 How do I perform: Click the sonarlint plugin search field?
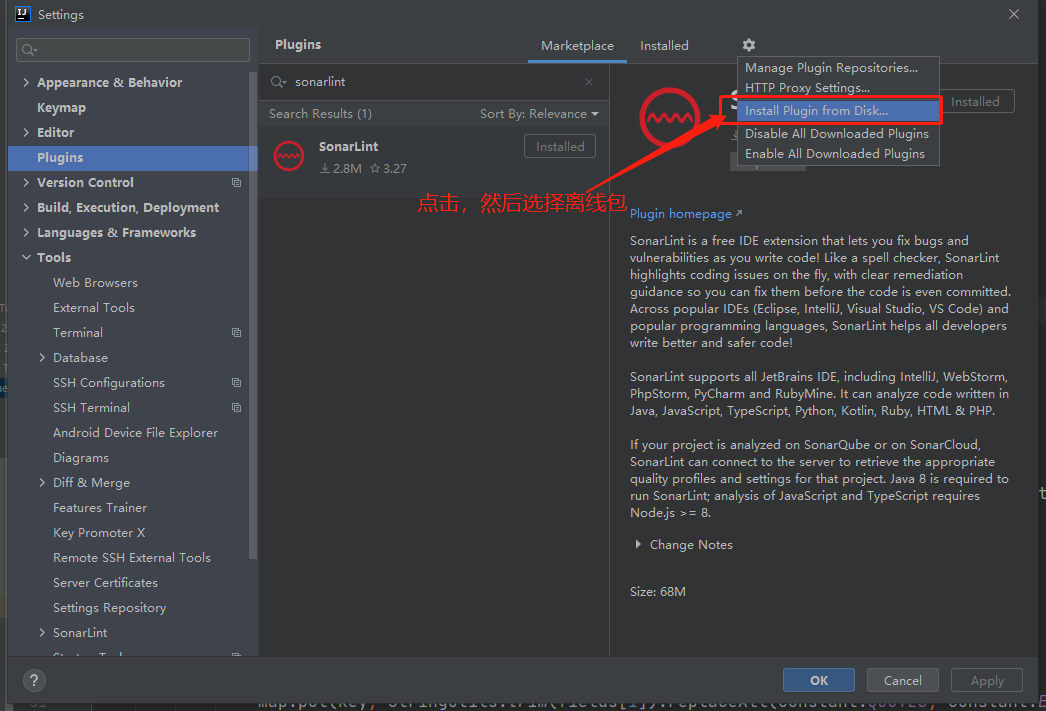434,82
